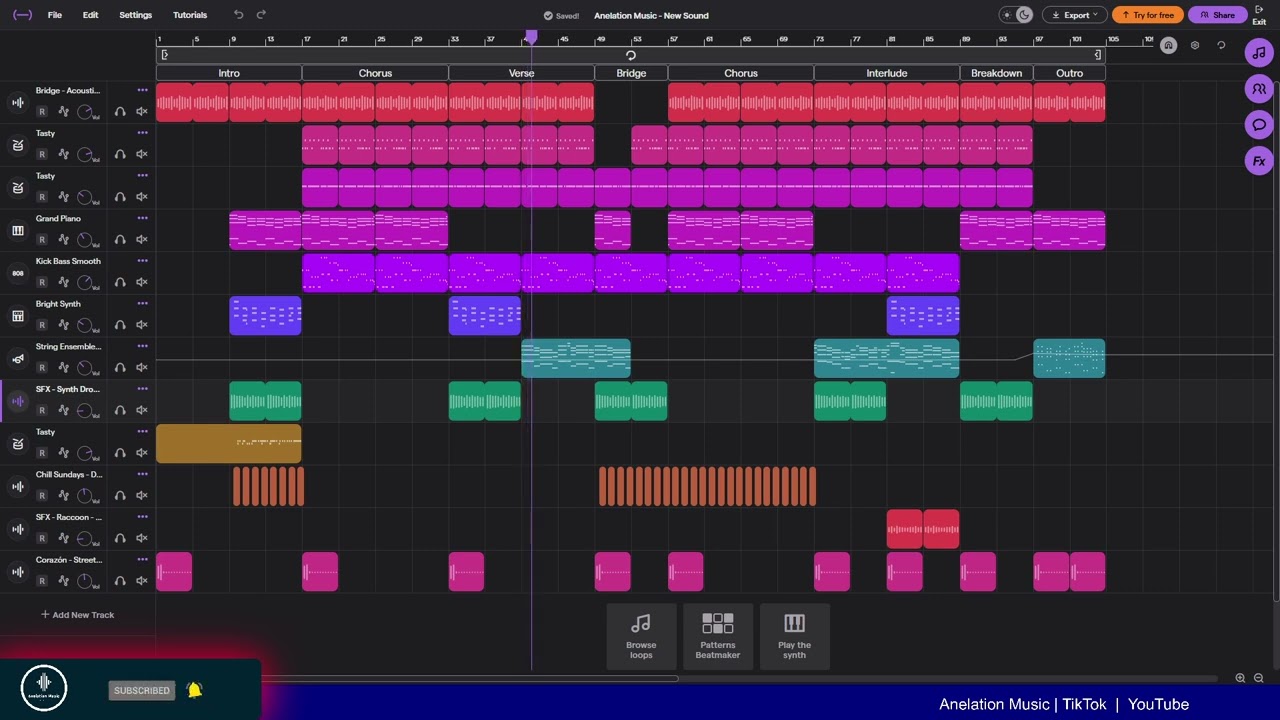Mute the SFX - Synth Drop track
The width and height of the screenshot is (1280, 720).
pyautogui.click(x=141, y=410)
